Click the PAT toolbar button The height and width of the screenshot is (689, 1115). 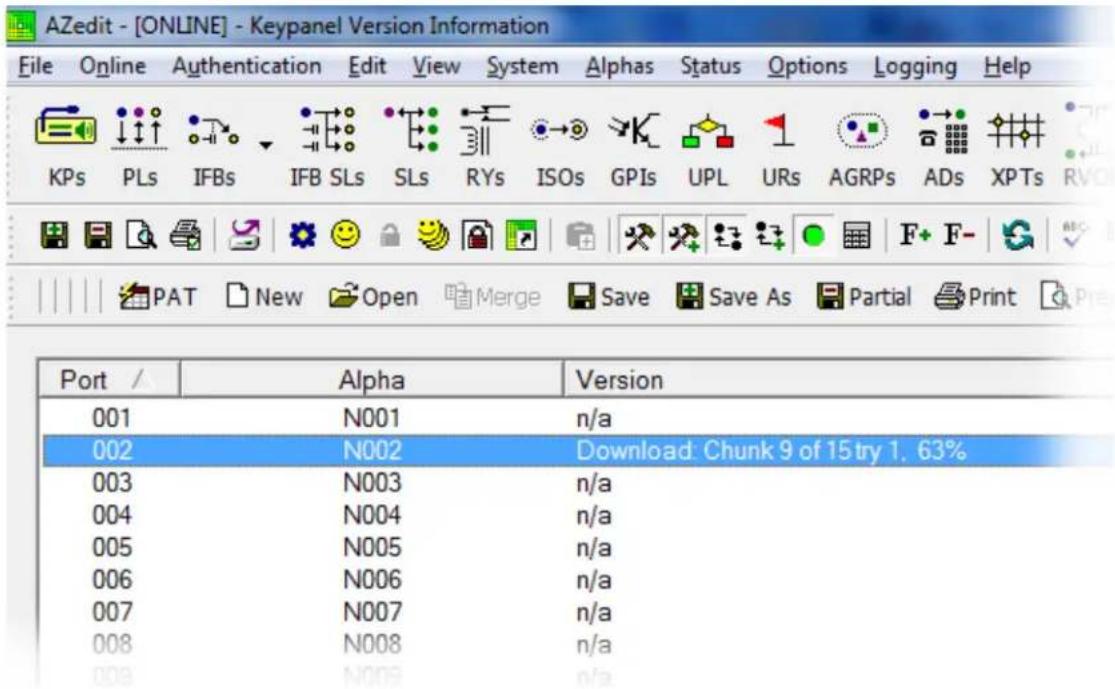[158, 297]
